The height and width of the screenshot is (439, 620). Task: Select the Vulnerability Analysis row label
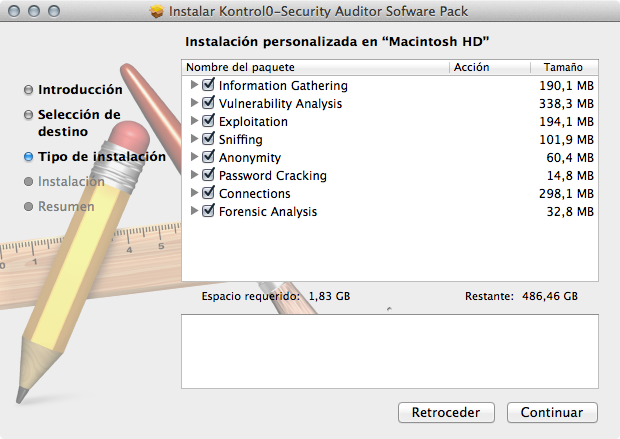[x=280, y=104]
